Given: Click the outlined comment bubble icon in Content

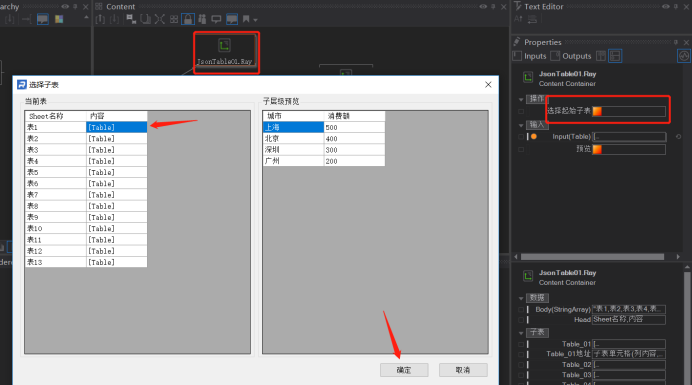Looking at the screenshot, I should coord(216,19).
